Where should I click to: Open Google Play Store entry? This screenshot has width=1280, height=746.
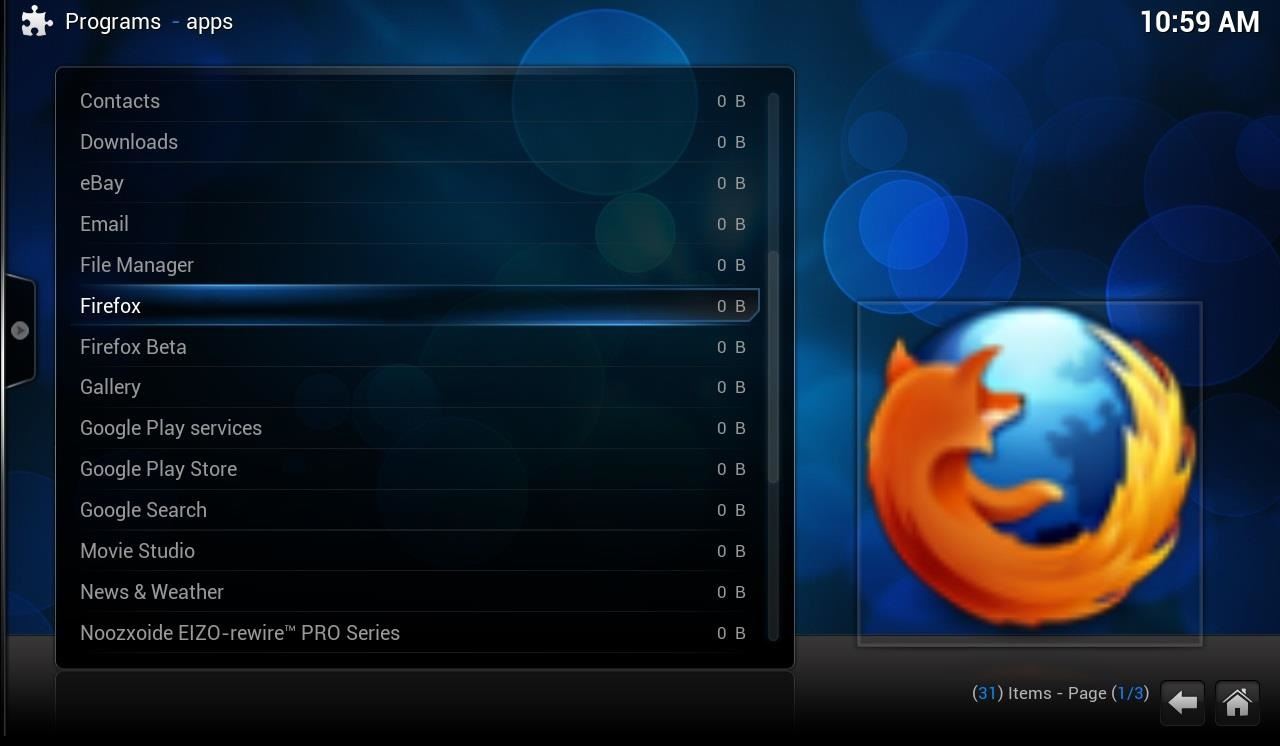coord(414,469)
